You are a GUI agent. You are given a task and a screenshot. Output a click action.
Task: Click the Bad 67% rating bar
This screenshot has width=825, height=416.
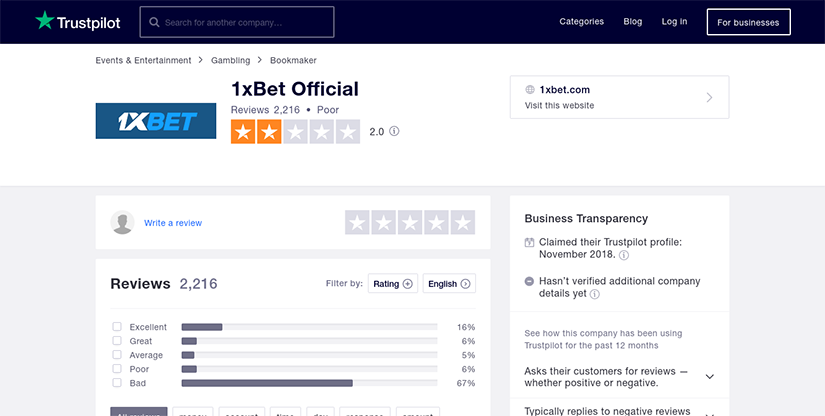click(309, 383)
